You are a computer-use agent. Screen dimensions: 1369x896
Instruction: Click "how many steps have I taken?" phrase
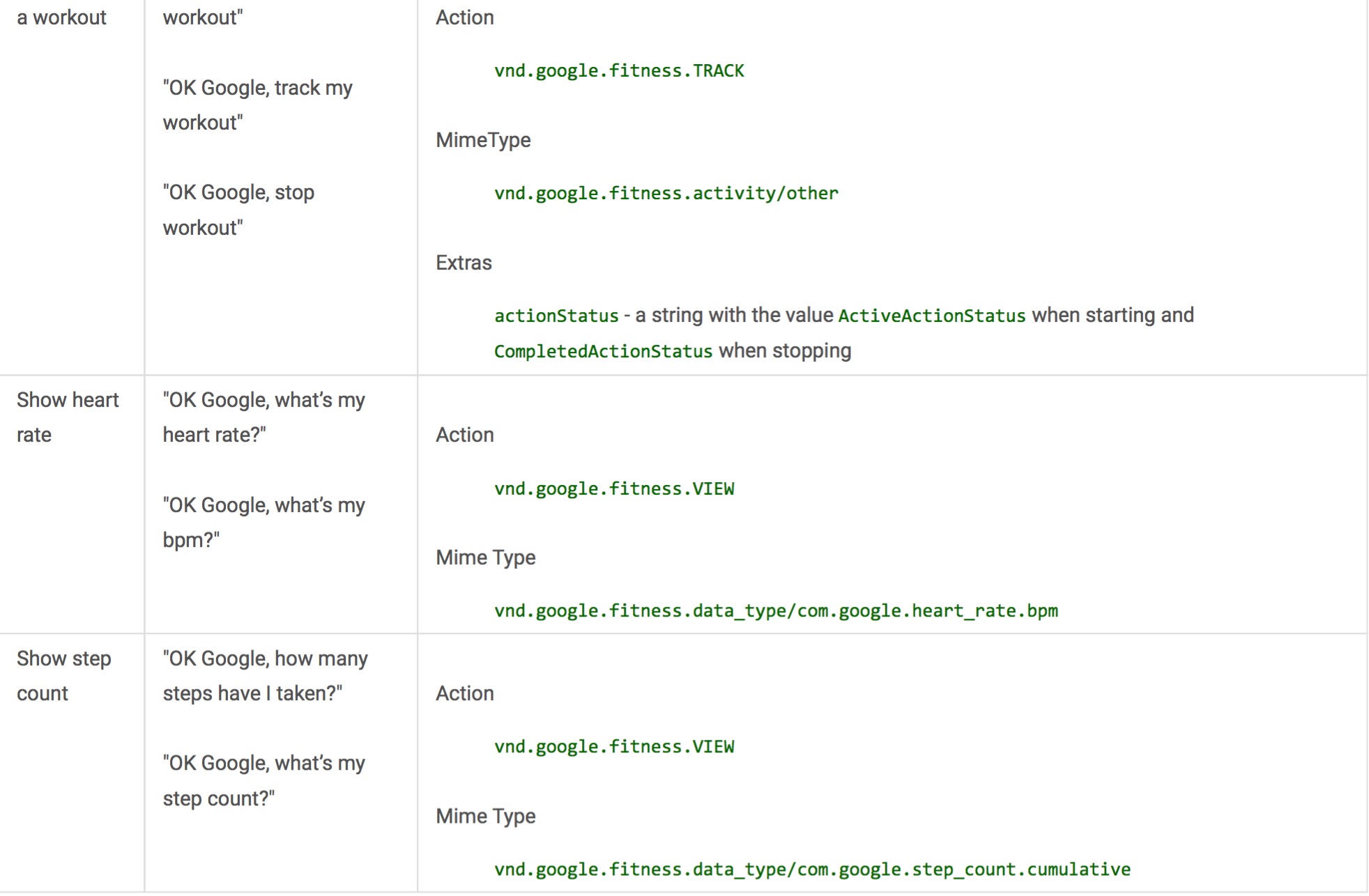[x=265, y=676]
